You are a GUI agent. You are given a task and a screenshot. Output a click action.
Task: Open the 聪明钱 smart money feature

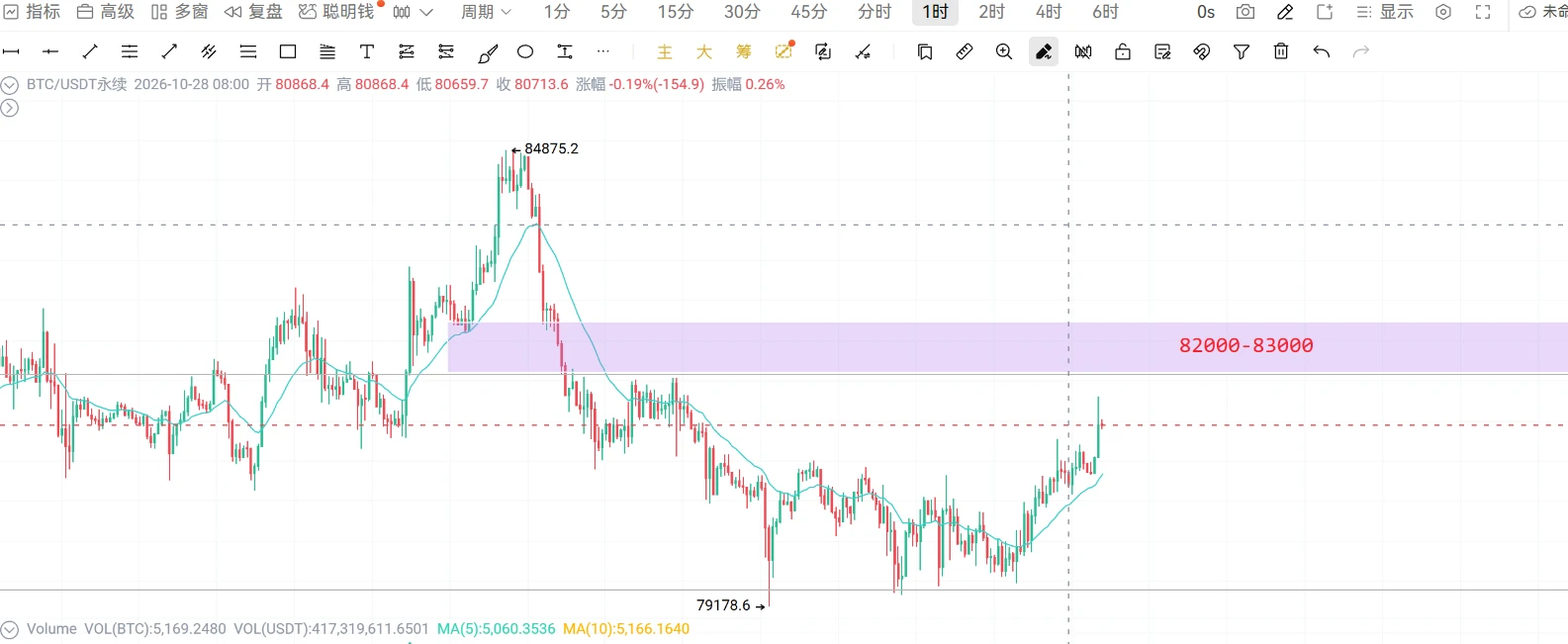(337, 12)
